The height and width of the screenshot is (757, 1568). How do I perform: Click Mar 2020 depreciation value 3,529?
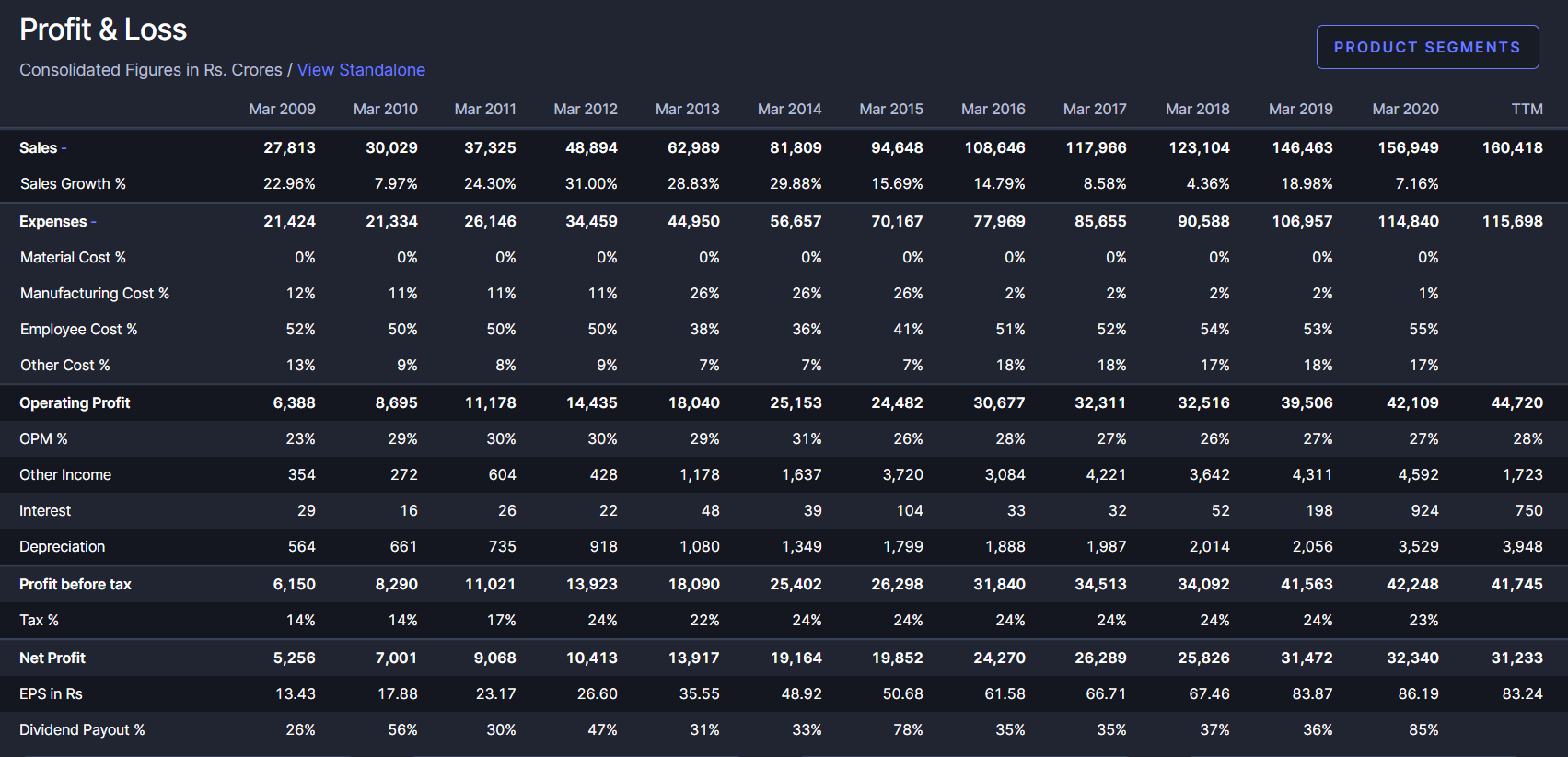(1418, 547)
